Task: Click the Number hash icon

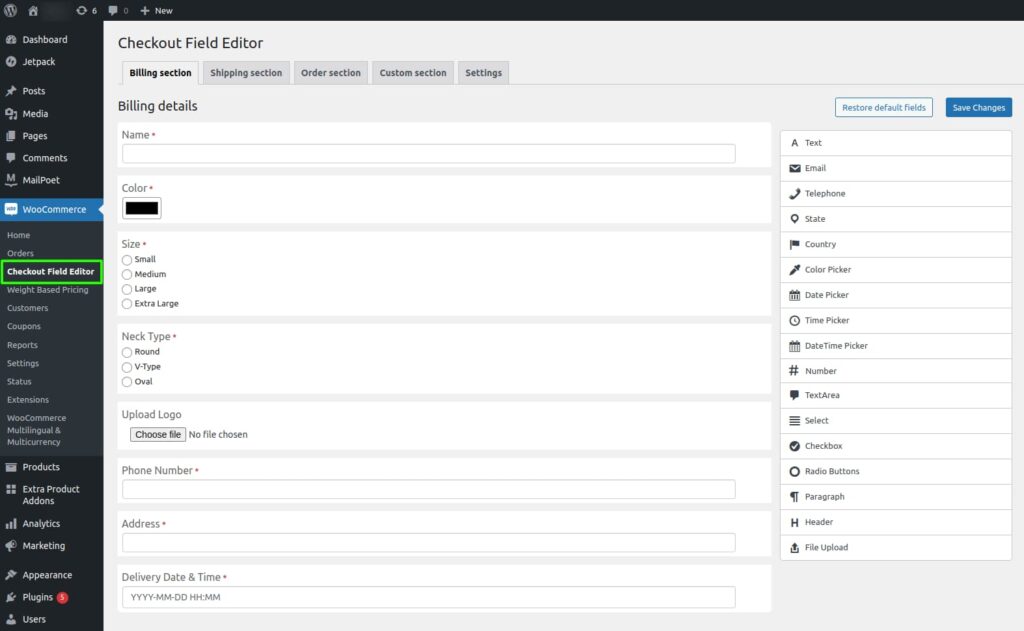Action: [x=794, y=371]
